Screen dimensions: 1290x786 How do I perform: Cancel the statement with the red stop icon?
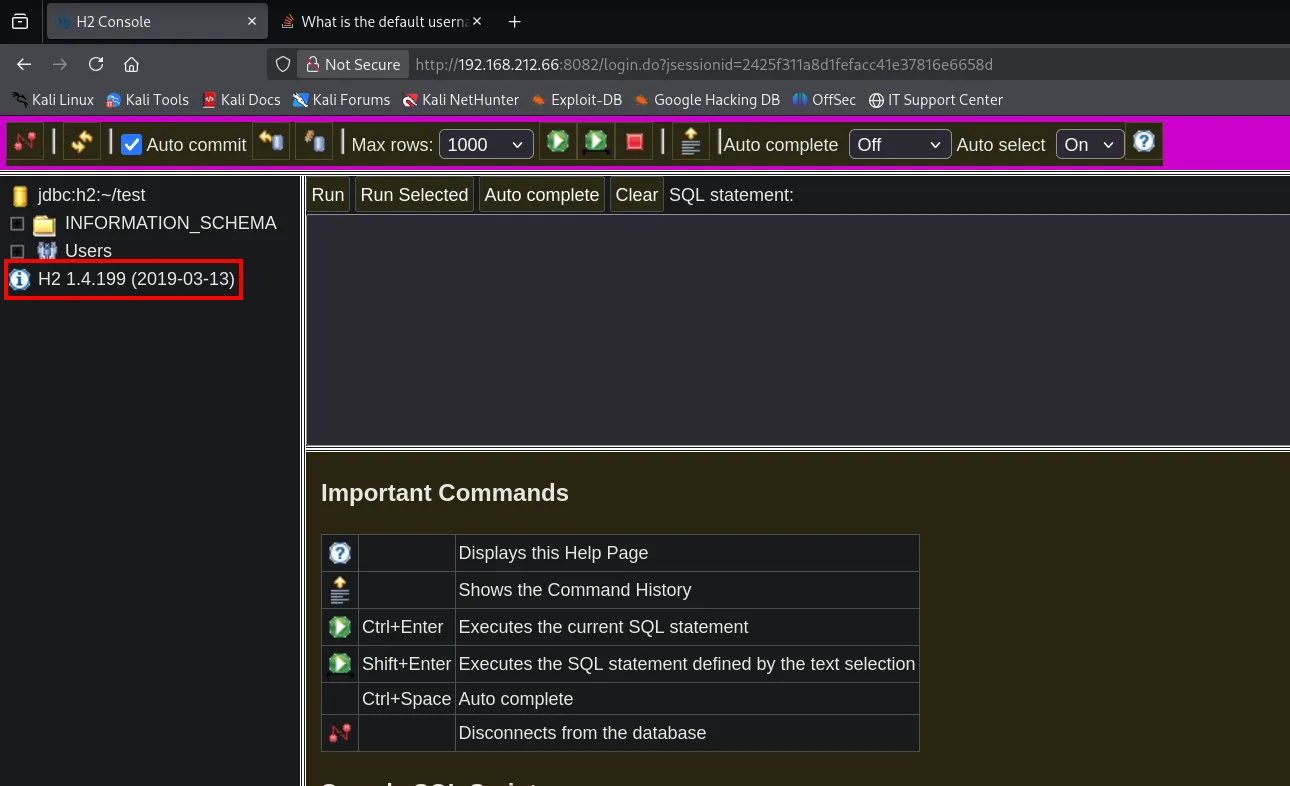coord(634,142)
